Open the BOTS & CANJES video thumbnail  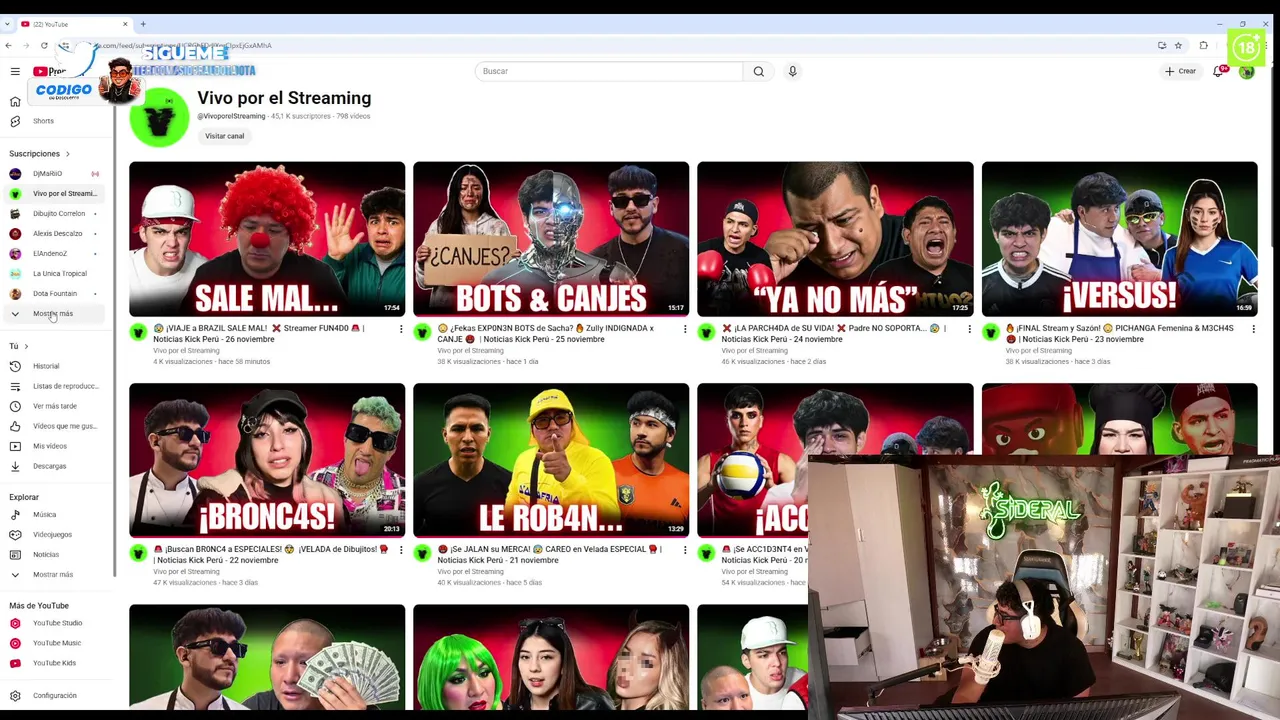coord(551,239)
